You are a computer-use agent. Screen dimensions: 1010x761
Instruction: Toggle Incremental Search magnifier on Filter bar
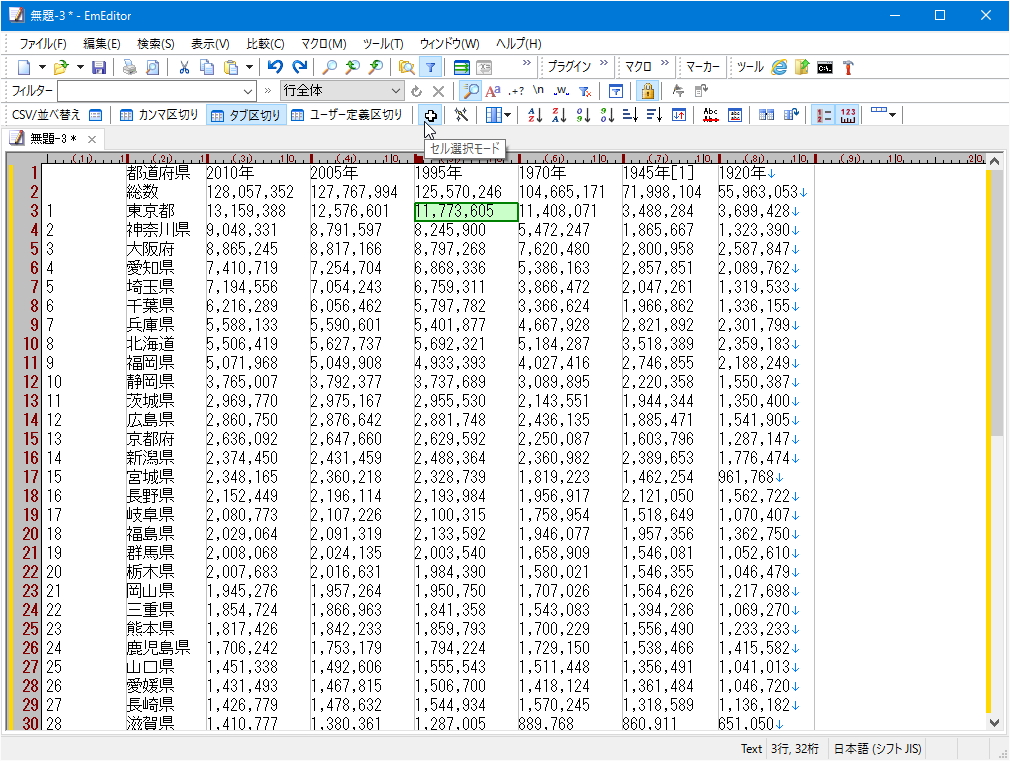pos(472,92)
